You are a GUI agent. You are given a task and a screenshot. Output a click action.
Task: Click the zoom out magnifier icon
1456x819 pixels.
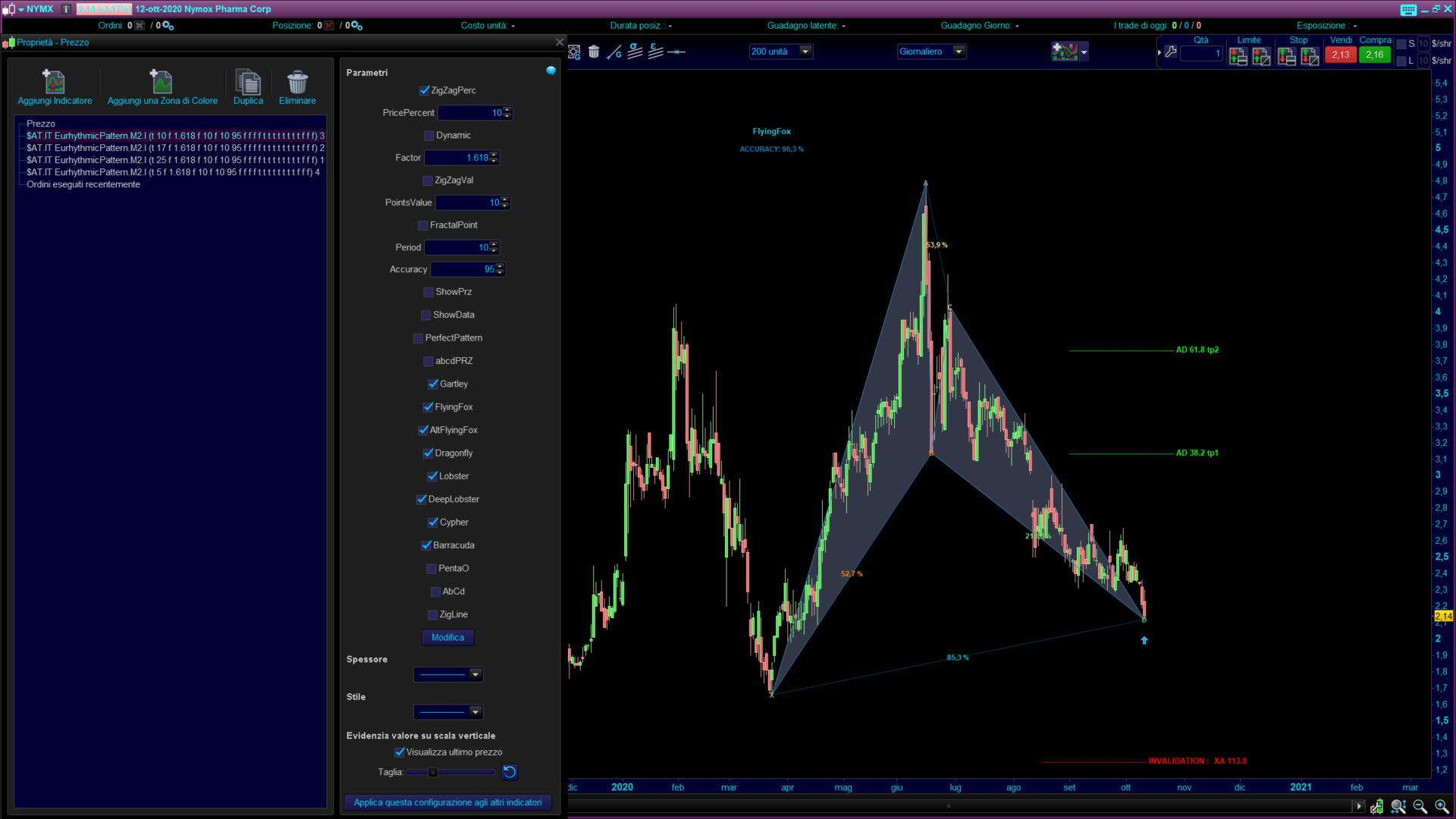(1420, 807)
